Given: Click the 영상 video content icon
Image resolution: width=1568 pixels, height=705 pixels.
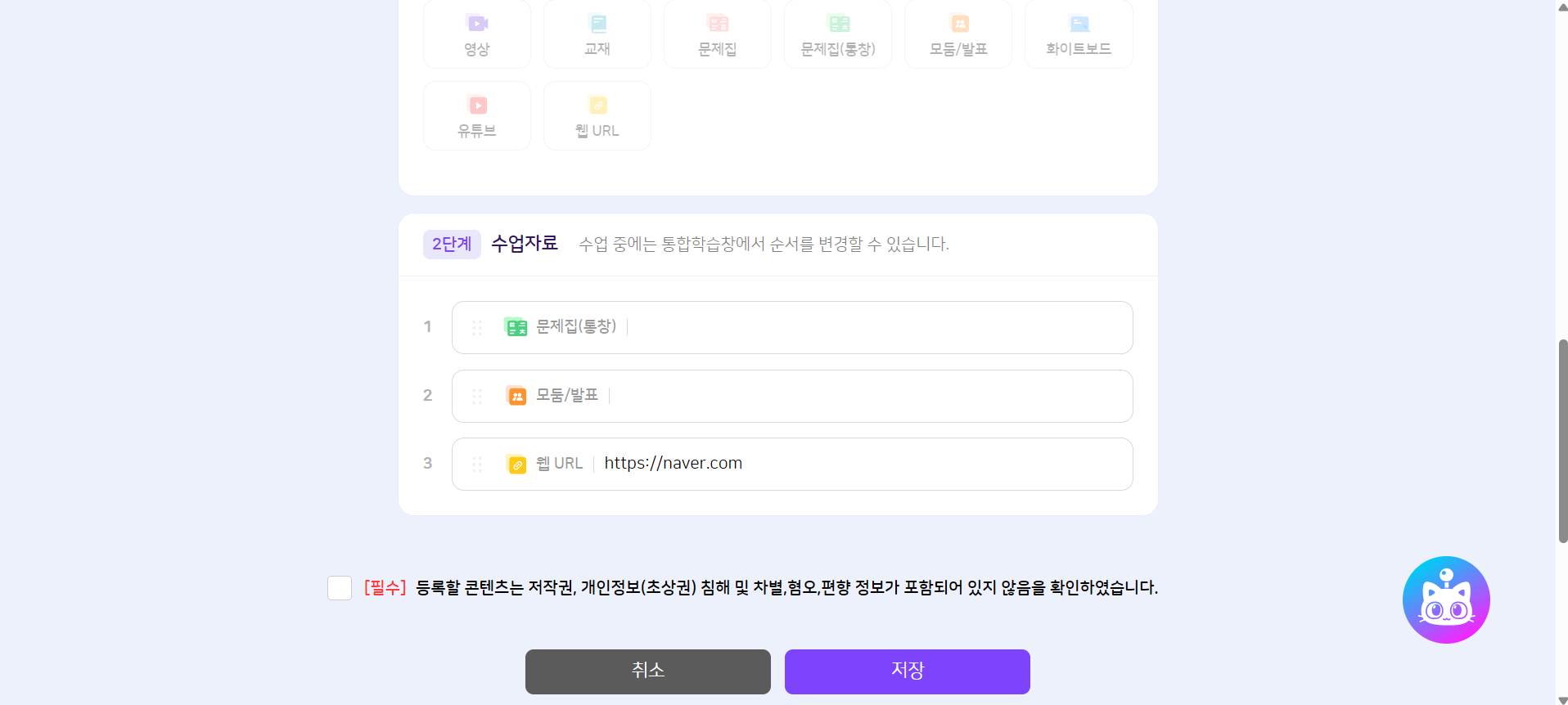Looking at the screenshot, I should click(x=476, y=24).
